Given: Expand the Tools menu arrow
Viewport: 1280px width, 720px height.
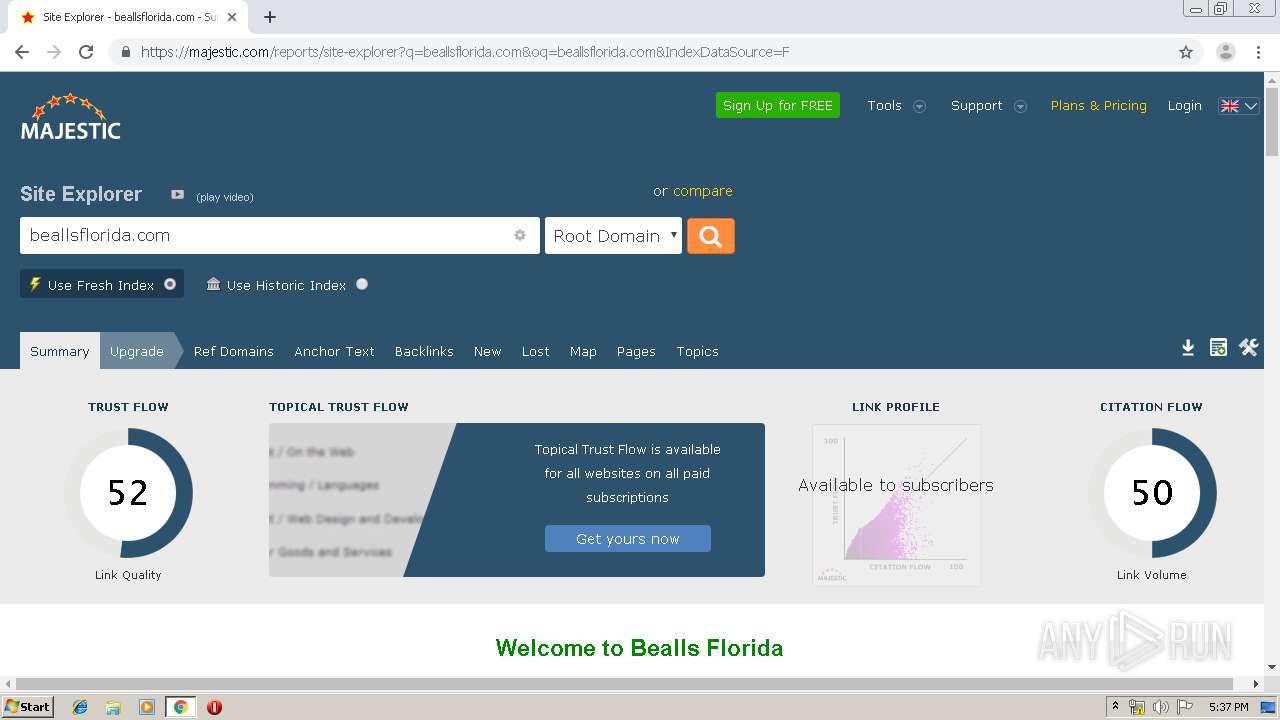Looking at the screenshot, I should [x=920, y=106].
